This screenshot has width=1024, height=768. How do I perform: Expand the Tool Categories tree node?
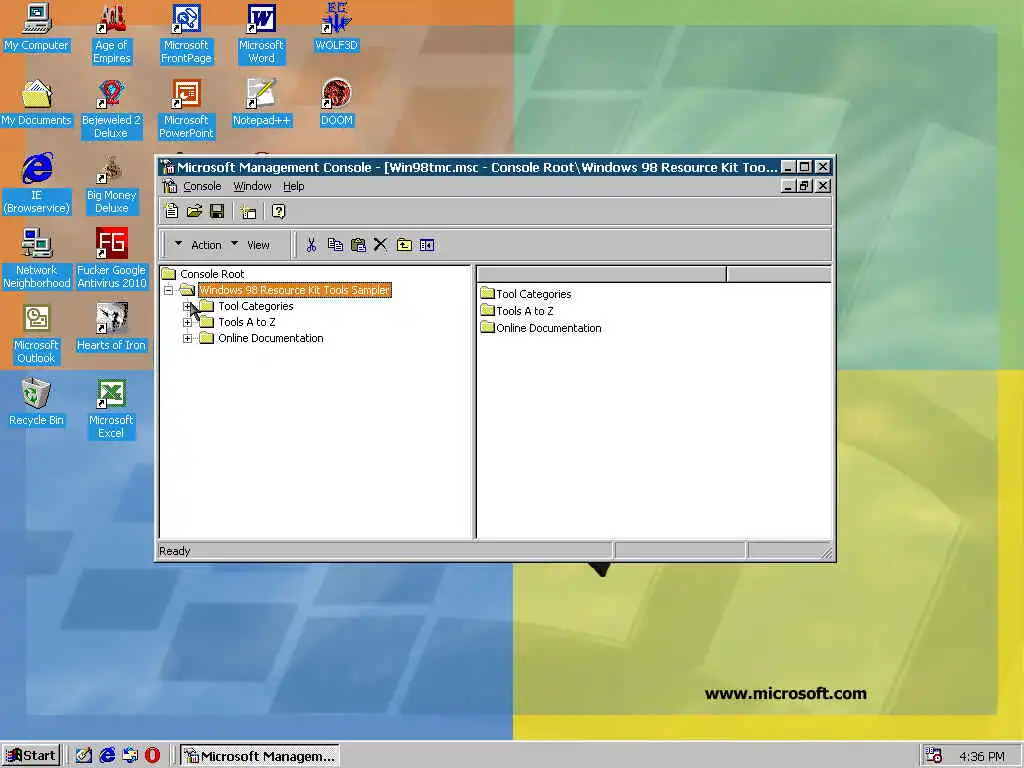187,306
